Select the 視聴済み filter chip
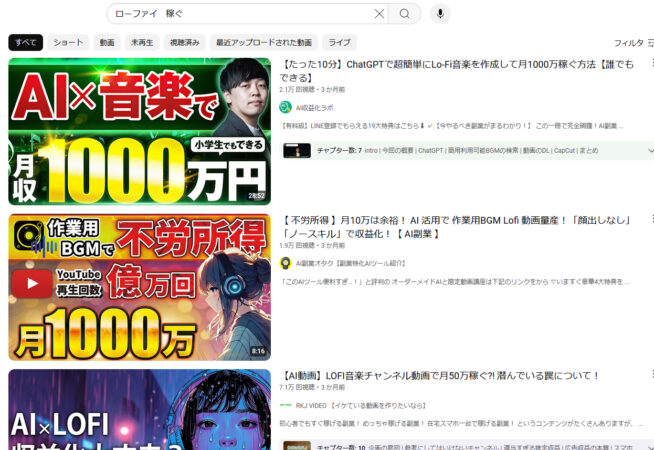The image size is (654, 450). [184, 43]
